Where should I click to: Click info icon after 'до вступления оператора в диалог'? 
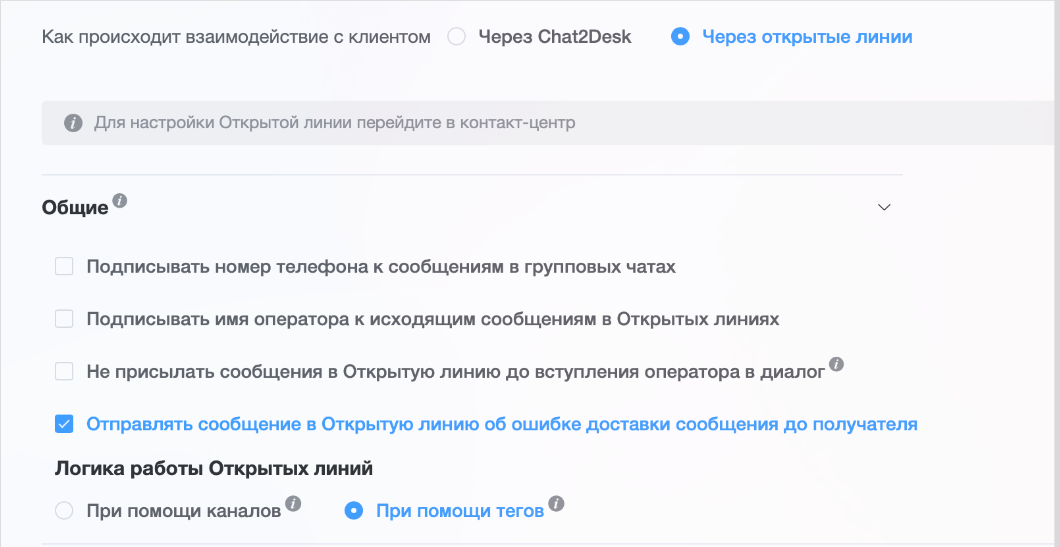click(x=837, y=365)
